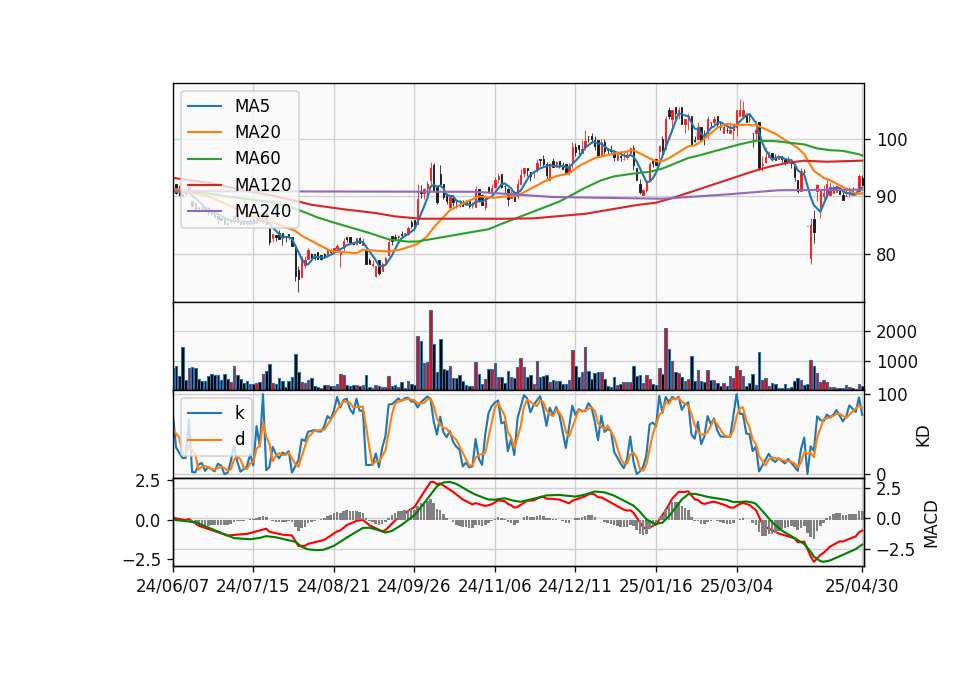The width and height of the screenshot is (960, 690).
Task: Click the red MA120 legend line
Action: click(x=204, y=185)
